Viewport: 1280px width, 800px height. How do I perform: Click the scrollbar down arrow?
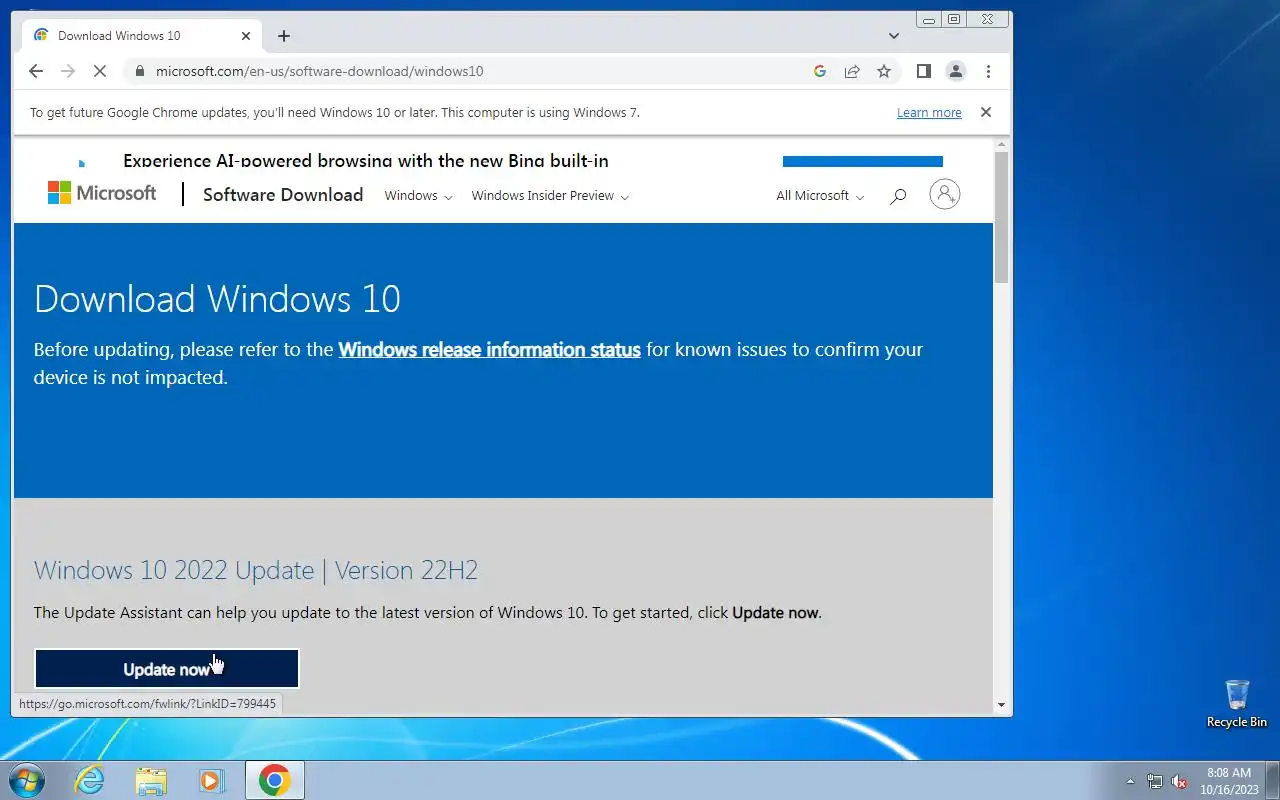pos(1001,705)
